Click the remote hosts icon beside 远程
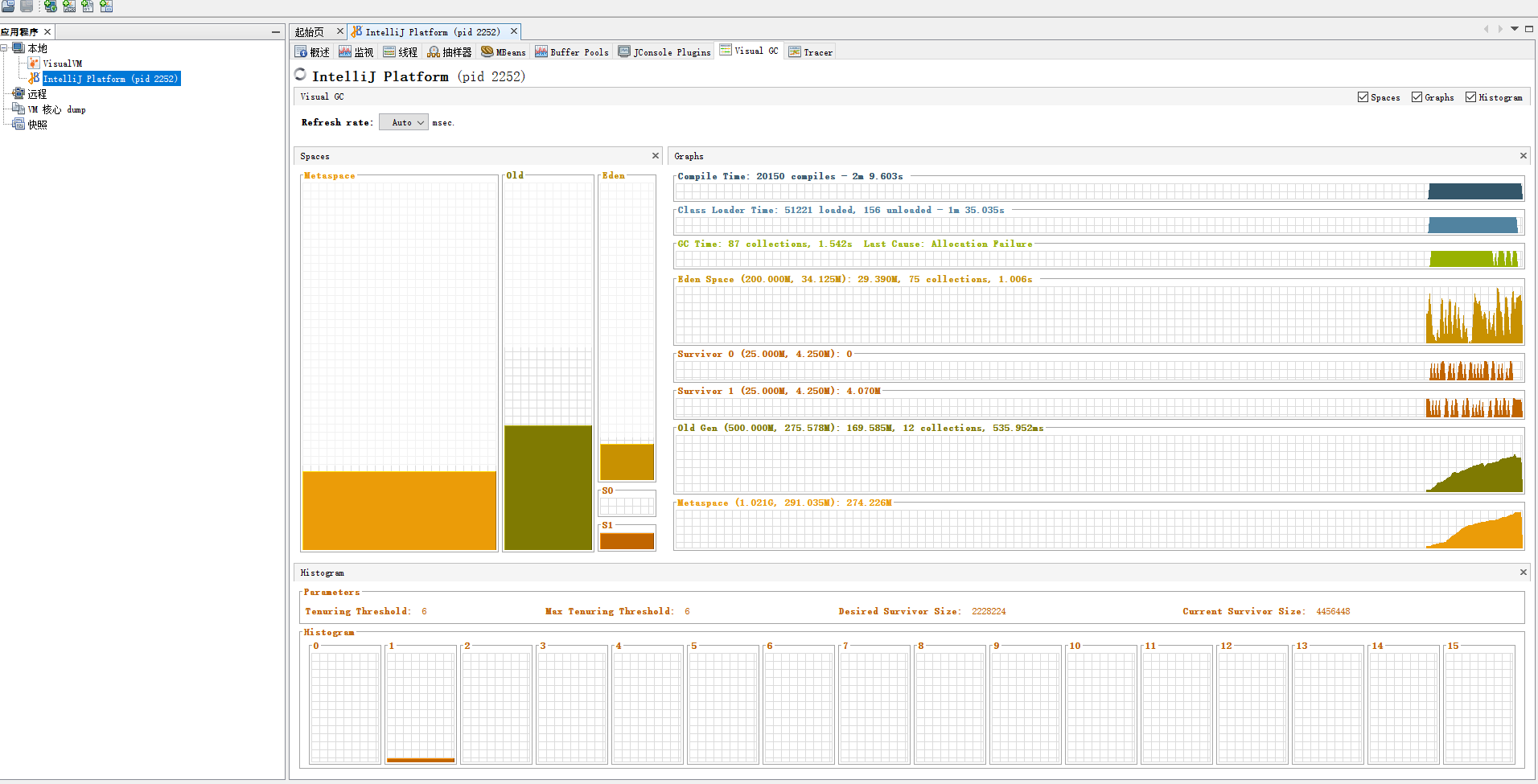 point(19,93)
